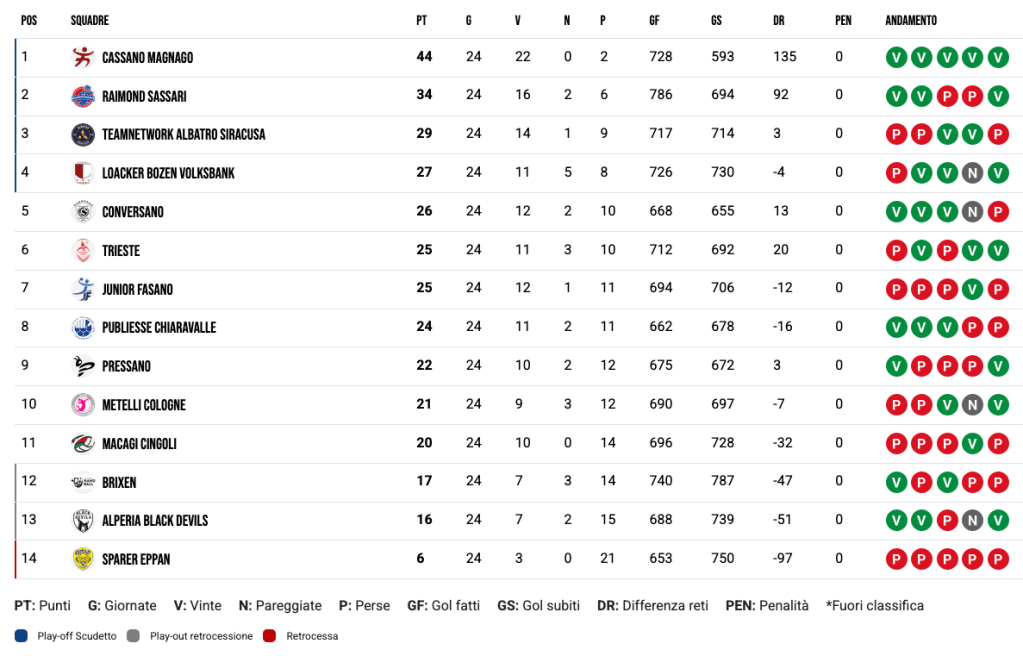This screenshot has width=1023, height=656.
Task: Click the gray N badge for Conversano
Action: 971,212
